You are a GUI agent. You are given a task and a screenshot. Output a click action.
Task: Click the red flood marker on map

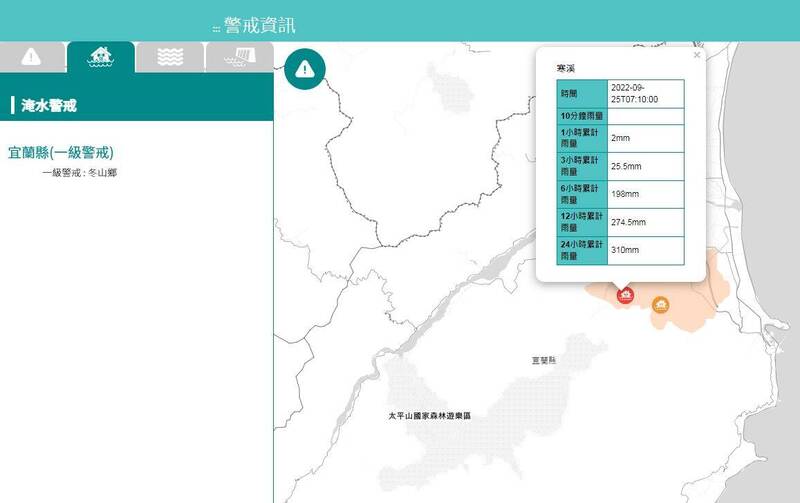pos(625,294)
